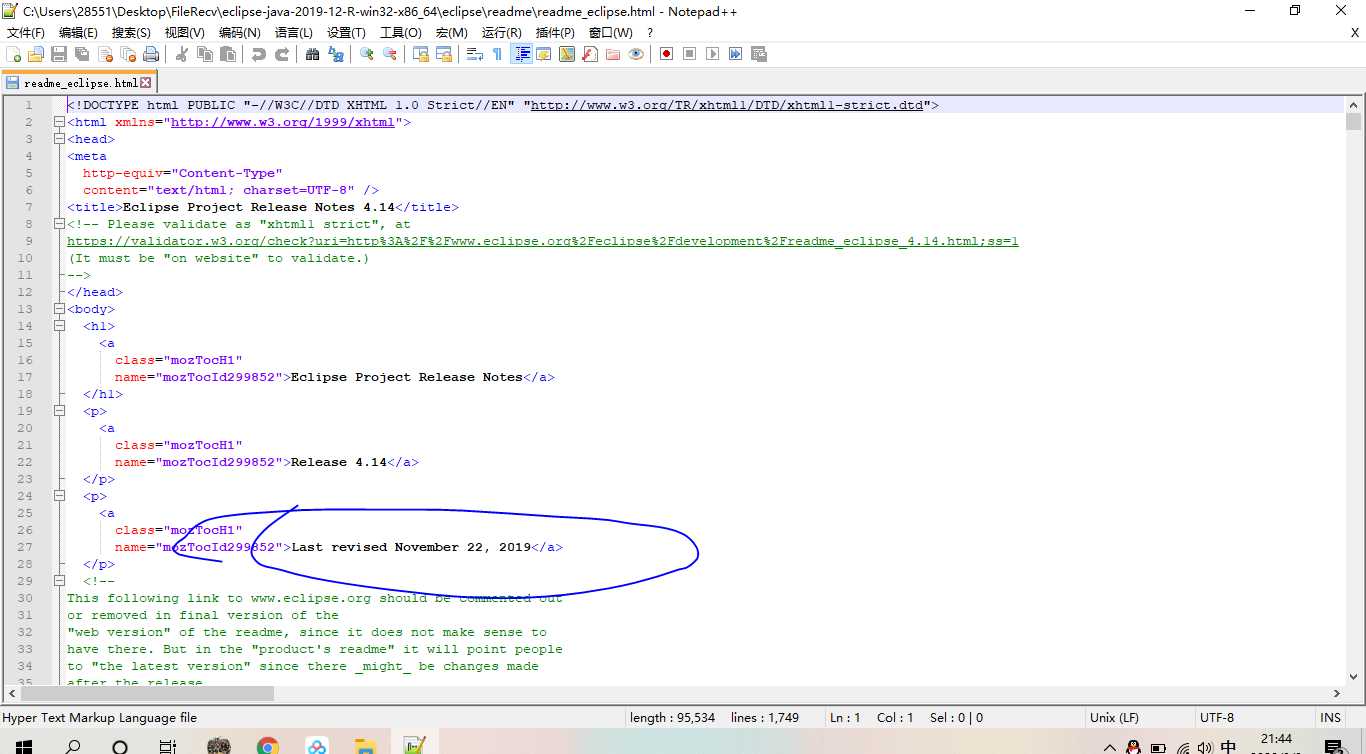Collapse the p fold on line 19

[59, 411]
